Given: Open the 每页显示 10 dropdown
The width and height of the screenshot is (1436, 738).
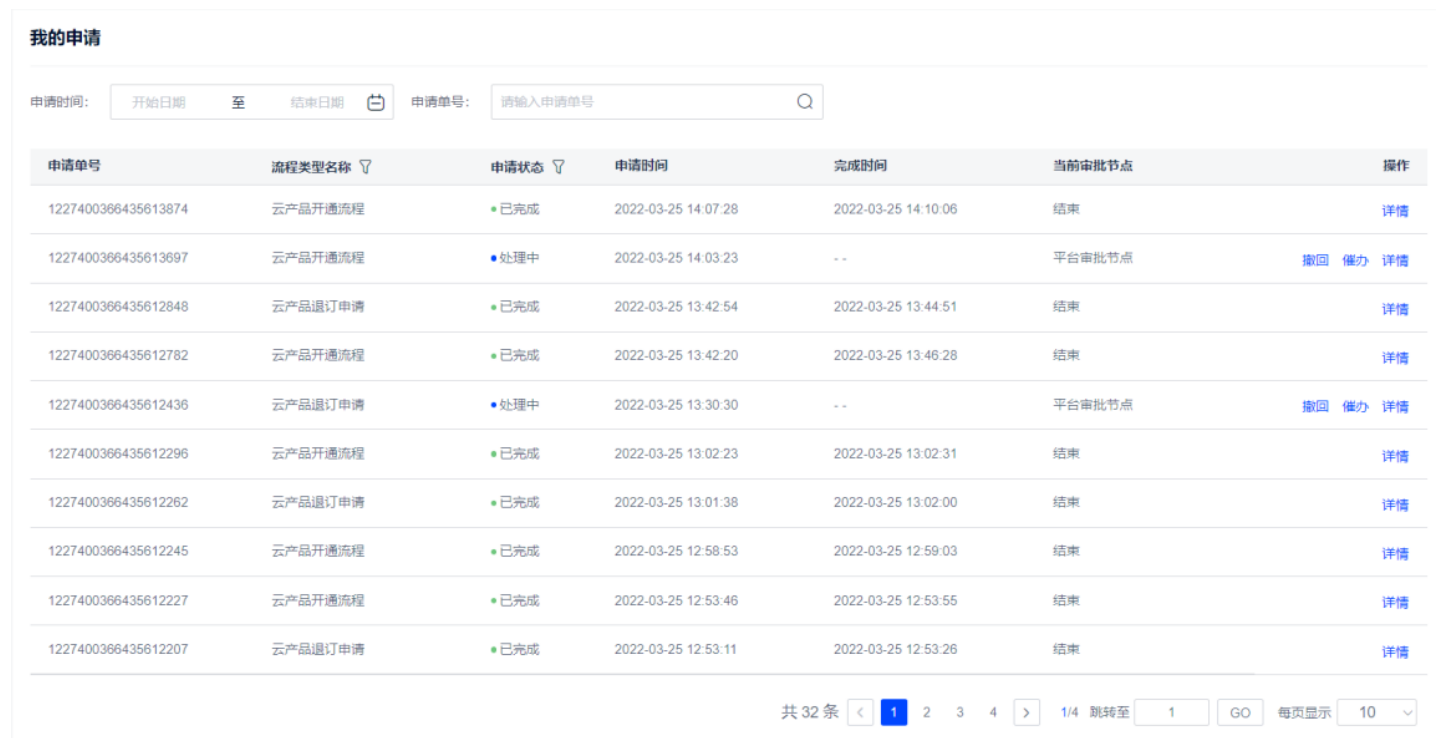Looking at the screenshot, I should point(1377,712).
